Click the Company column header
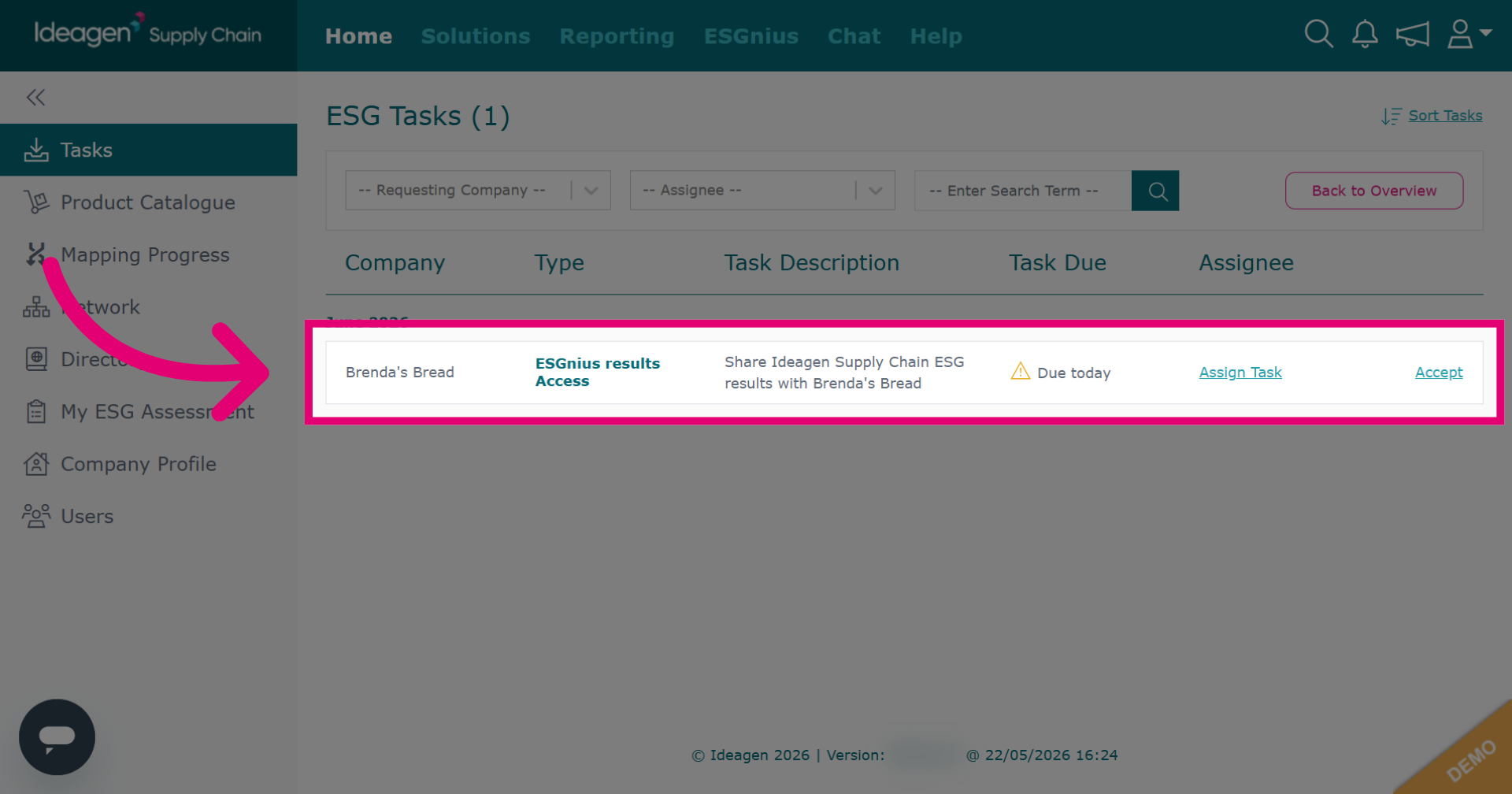1512x794 pixels. [395, 263]
